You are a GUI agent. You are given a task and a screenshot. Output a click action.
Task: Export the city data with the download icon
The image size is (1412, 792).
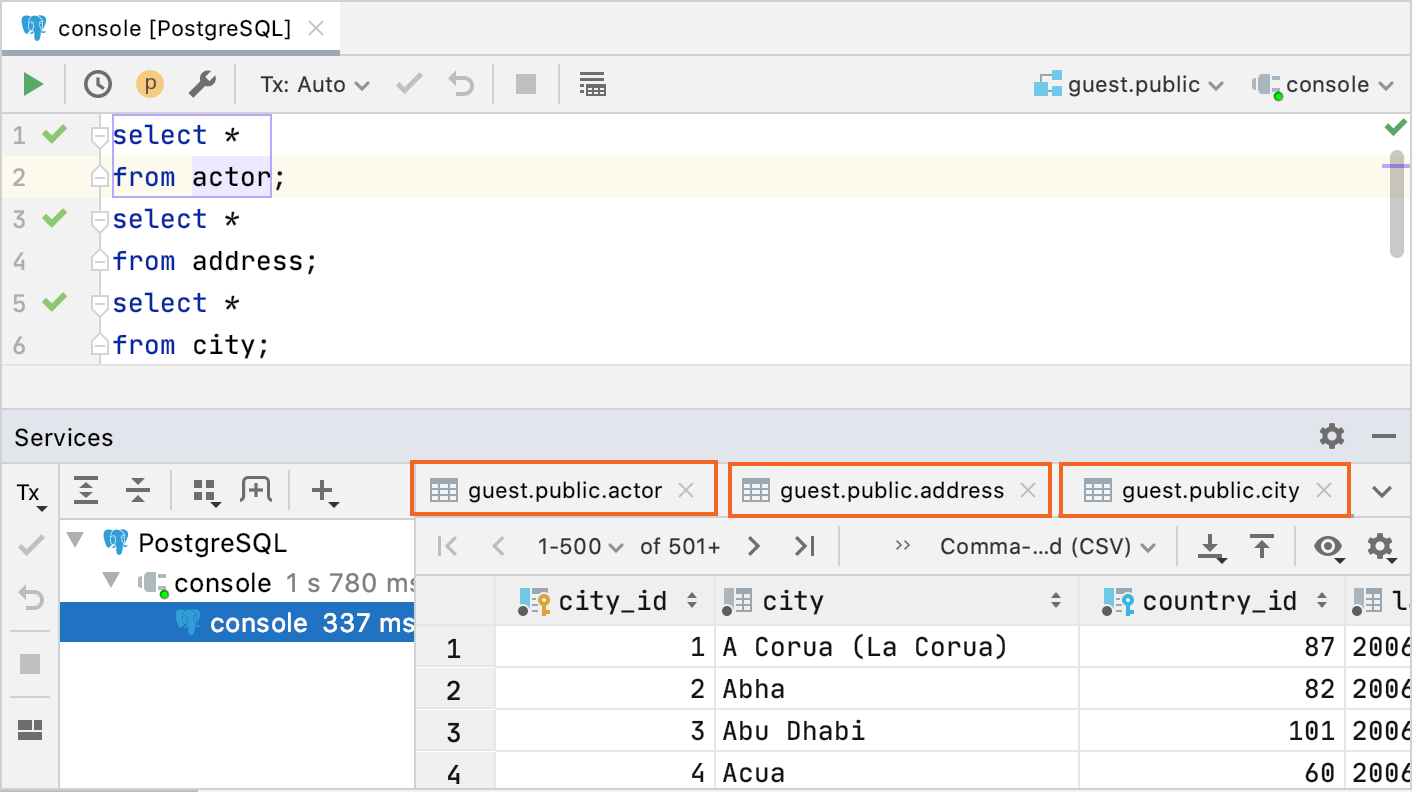click(x=1212, y=546)
